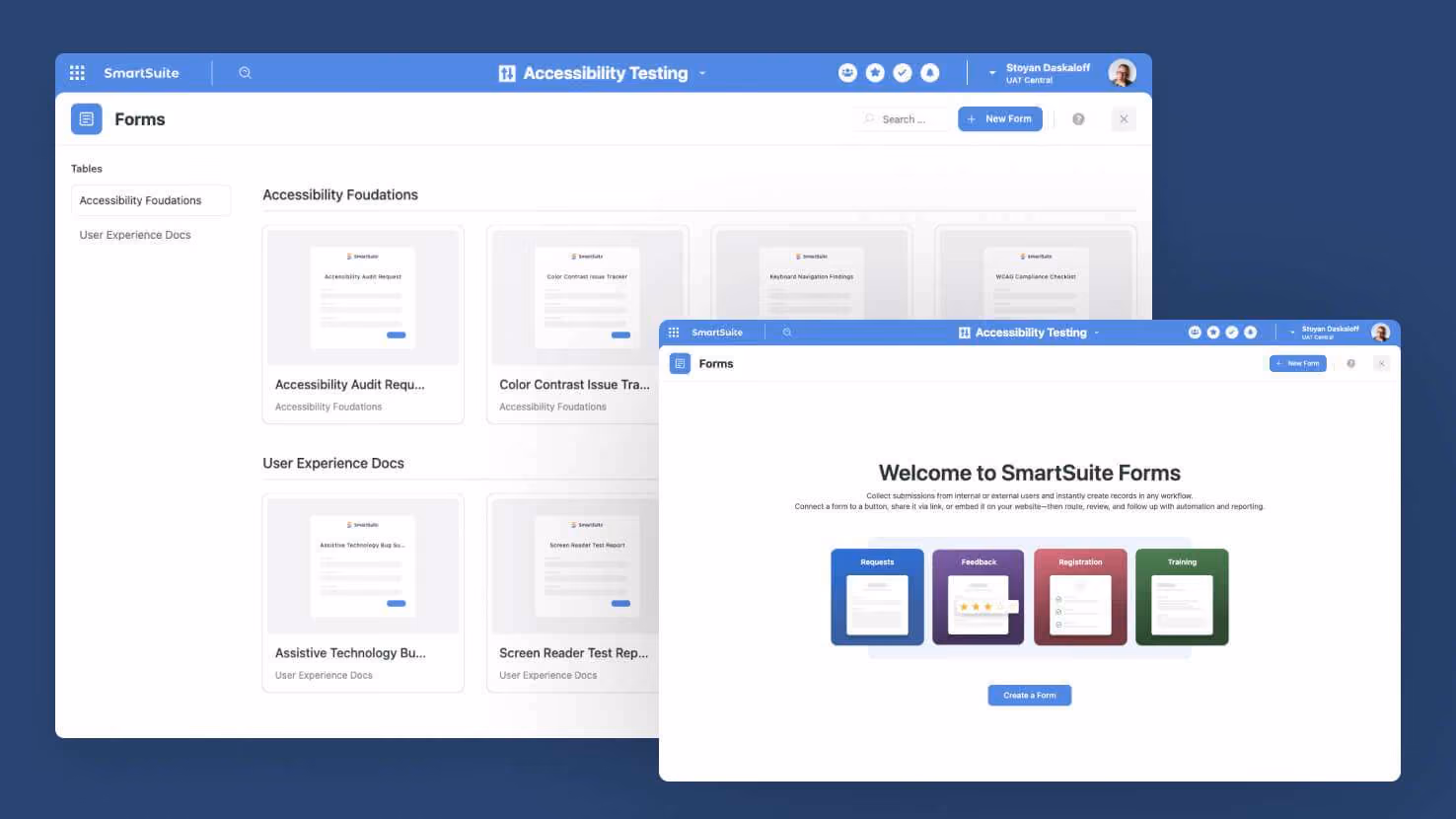Select User Experience Docs in the Tables sidebar
Viewport: 1456px width, 819px height.
(x=135, y=235)
